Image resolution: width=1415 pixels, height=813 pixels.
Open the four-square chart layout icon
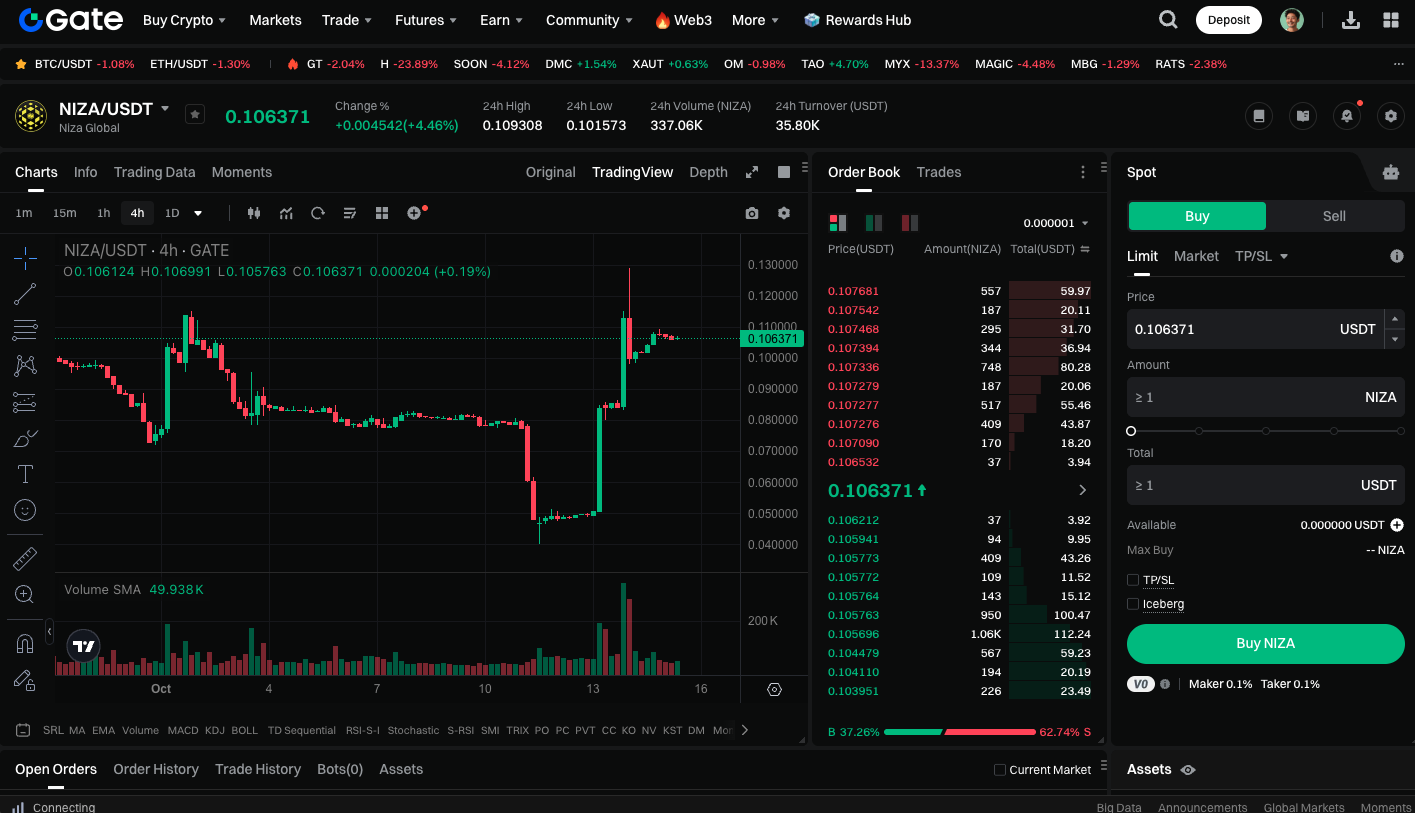(x=382, y=213)
